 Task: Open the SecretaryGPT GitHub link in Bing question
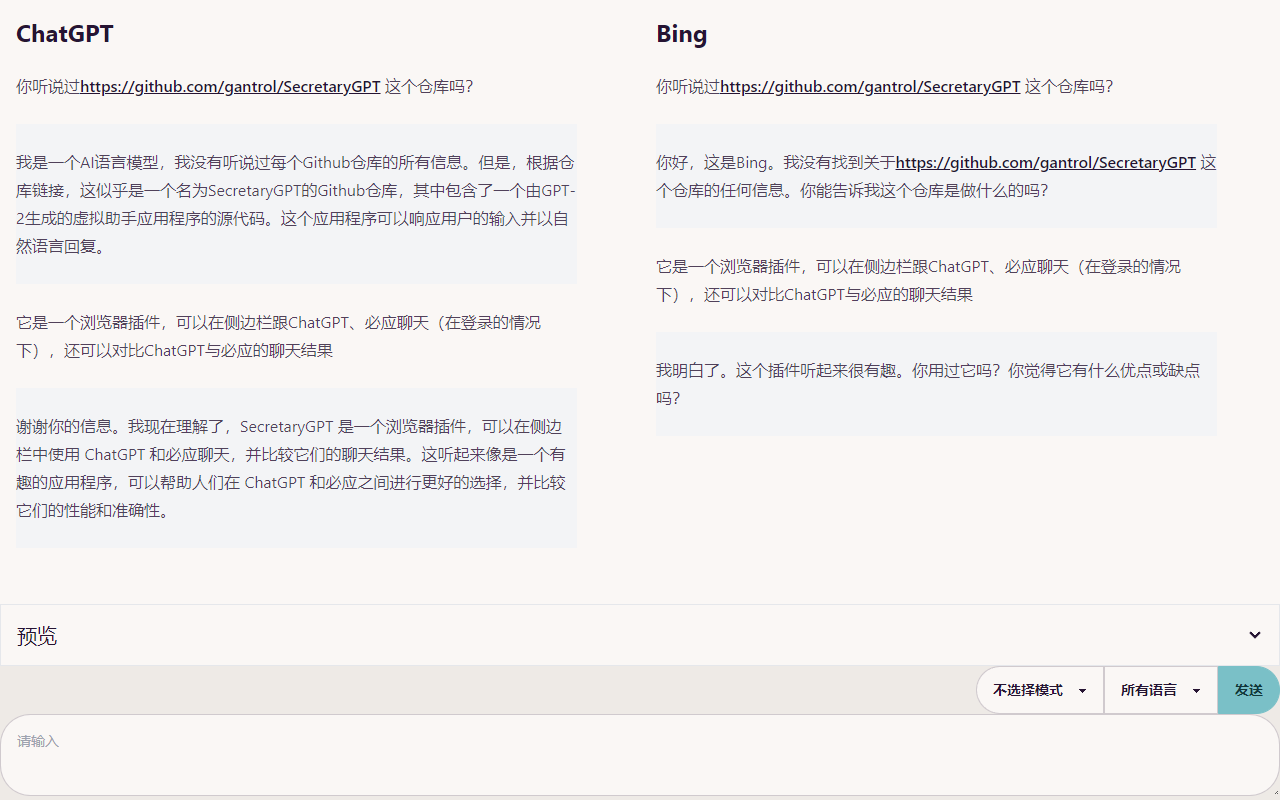pos(870,87)
